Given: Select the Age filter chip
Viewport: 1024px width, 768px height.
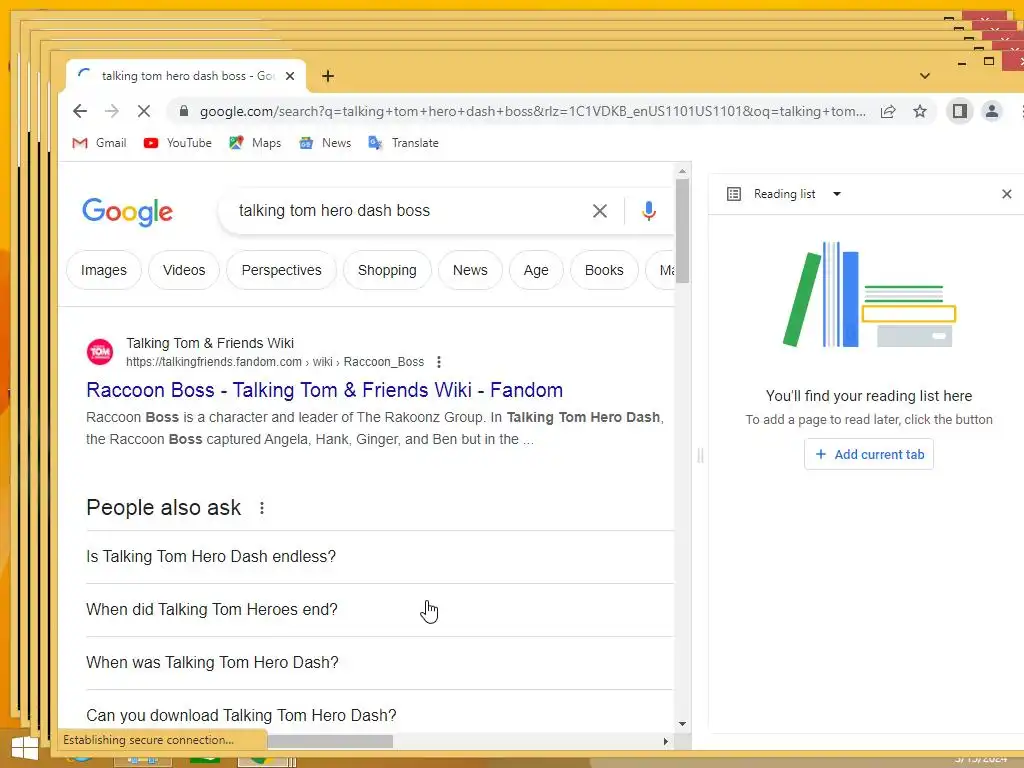Looking at the screenshot, I should point(536,270).
